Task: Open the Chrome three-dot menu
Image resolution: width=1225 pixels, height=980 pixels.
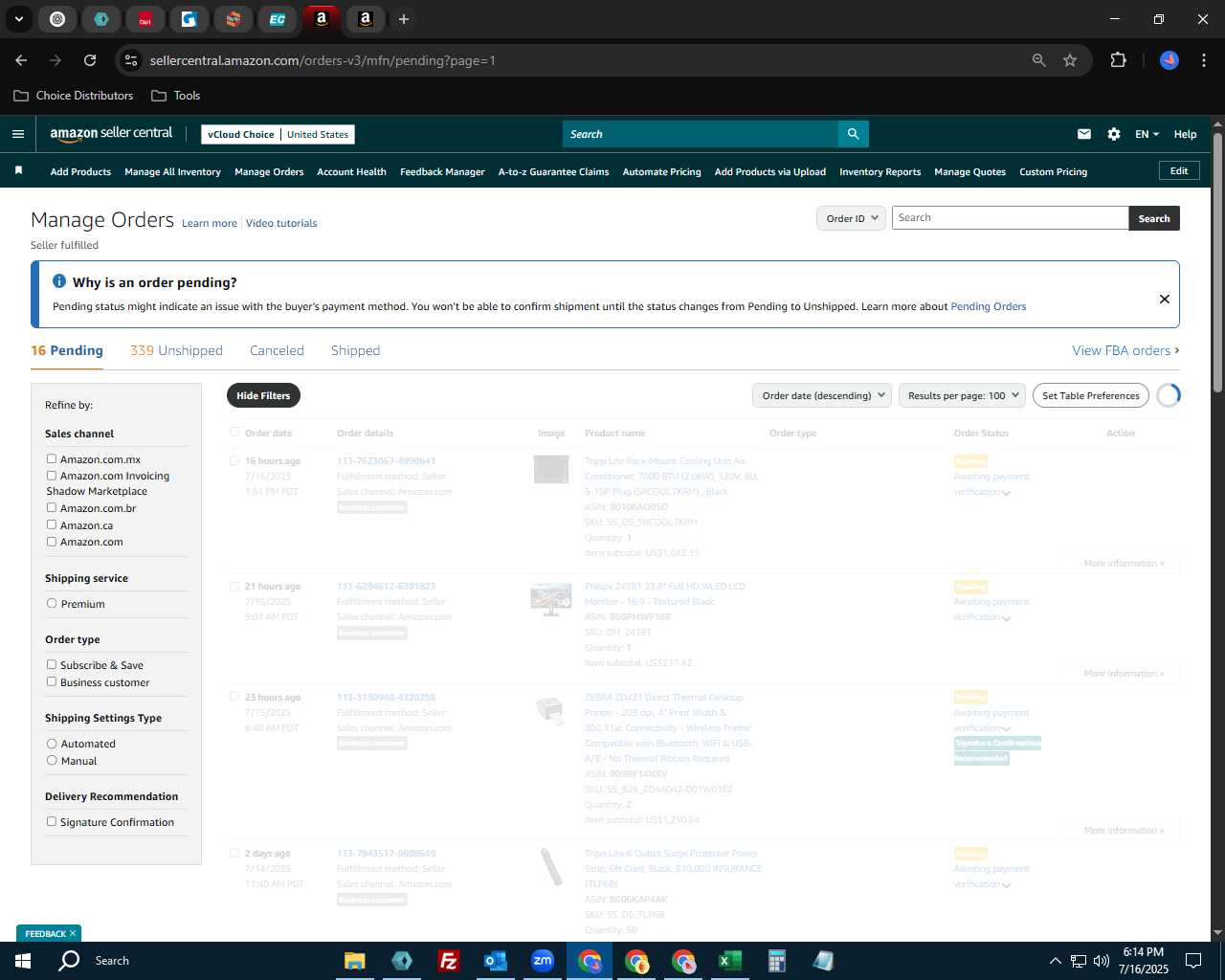Action: coord(1202,60)
